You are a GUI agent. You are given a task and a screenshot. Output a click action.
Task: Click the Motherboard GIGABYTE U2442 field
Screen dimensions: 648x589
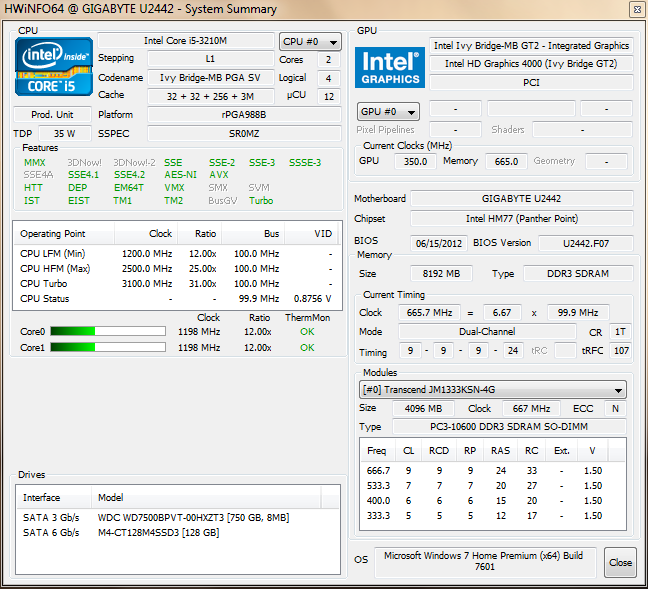pos(522,198)
